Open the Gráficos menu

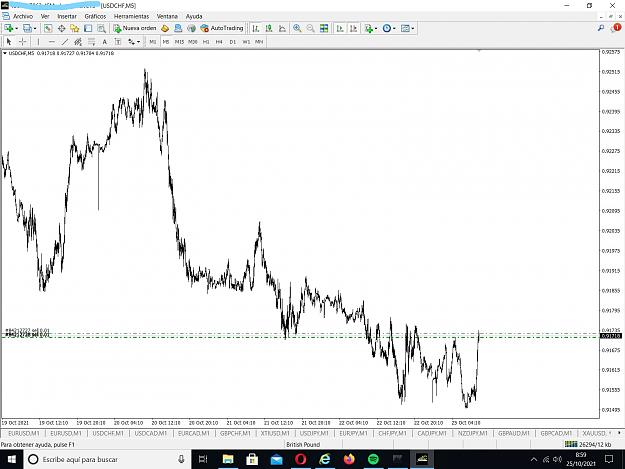95,16
